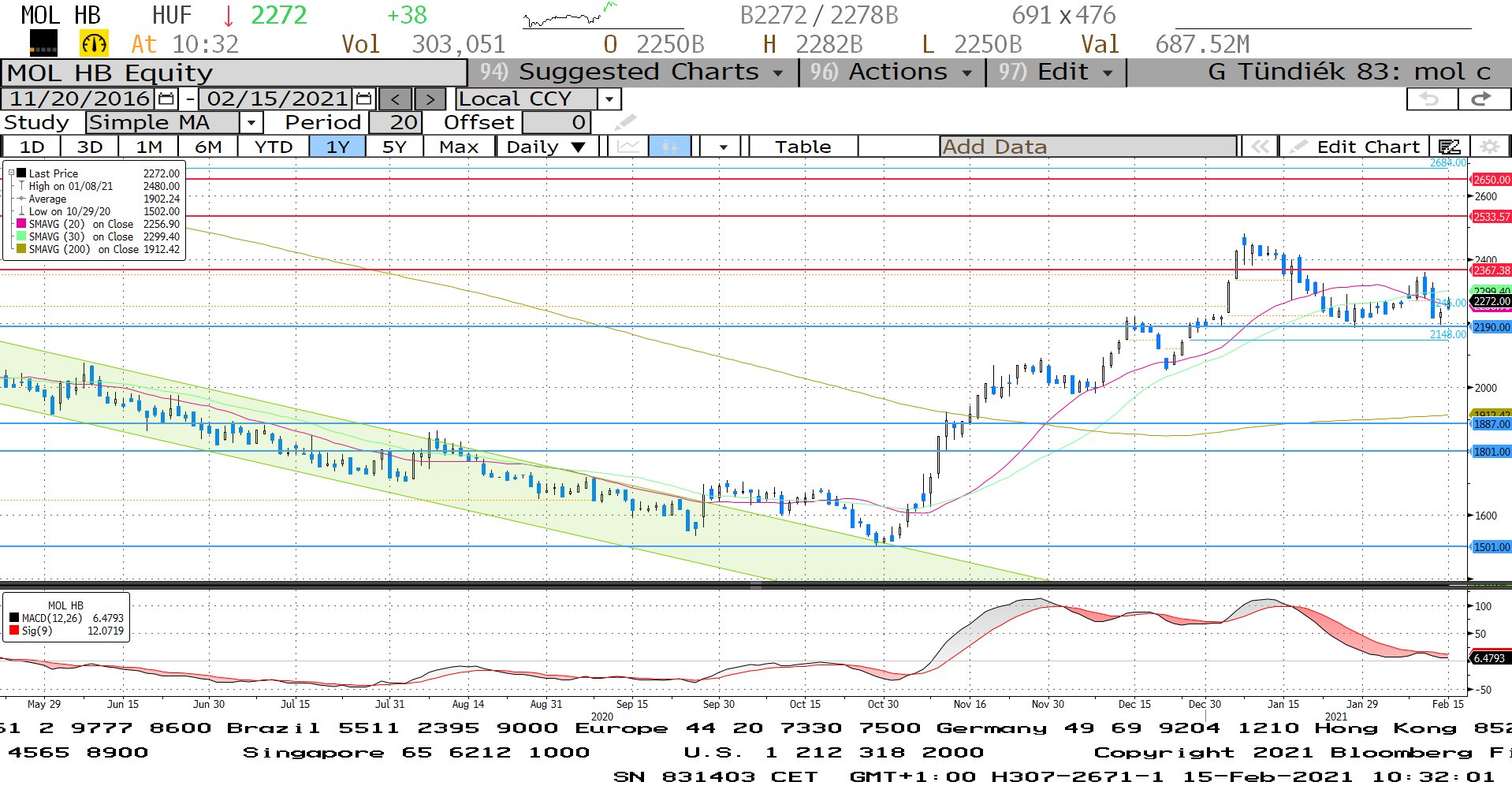Click the 2650.00 price level label
This screenshot has width=1512, height=808.
[1492, 180]
